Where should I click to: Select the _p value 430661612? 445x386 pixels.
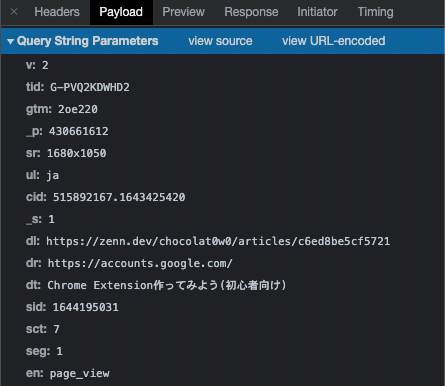(x=79, y=131)
